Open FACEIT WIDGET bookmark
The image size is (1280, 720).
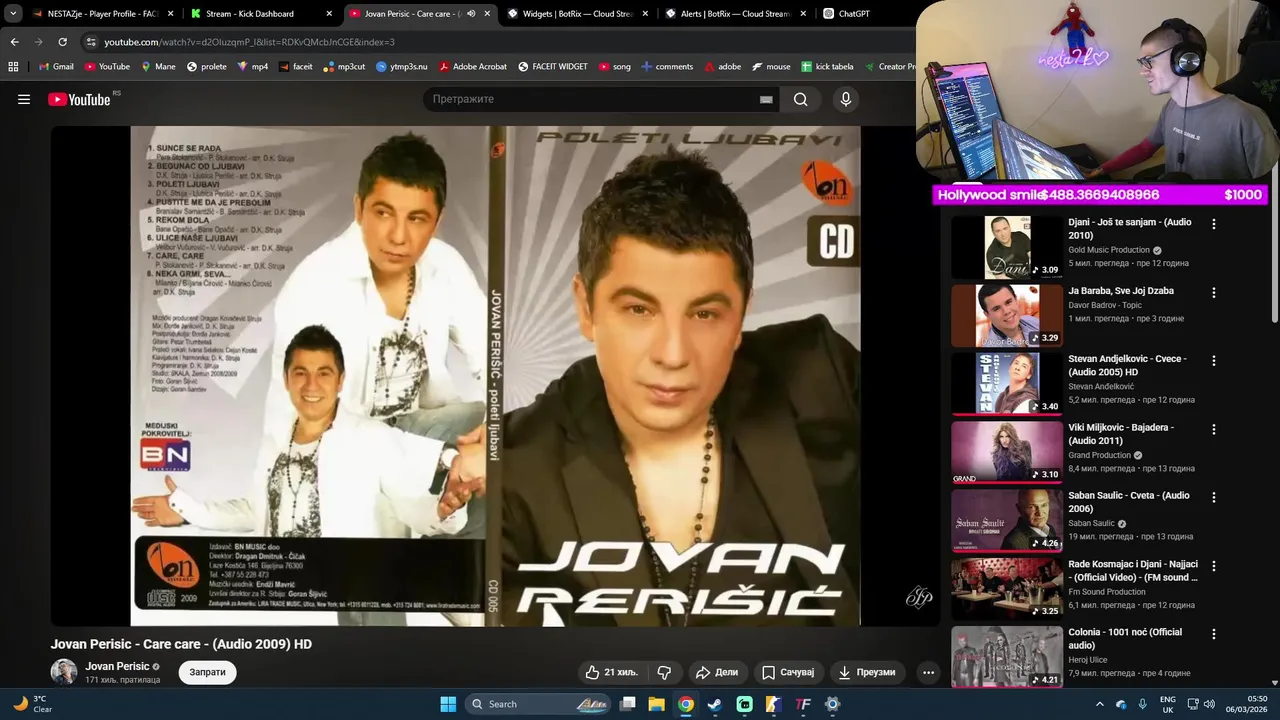tap(553, 67)
